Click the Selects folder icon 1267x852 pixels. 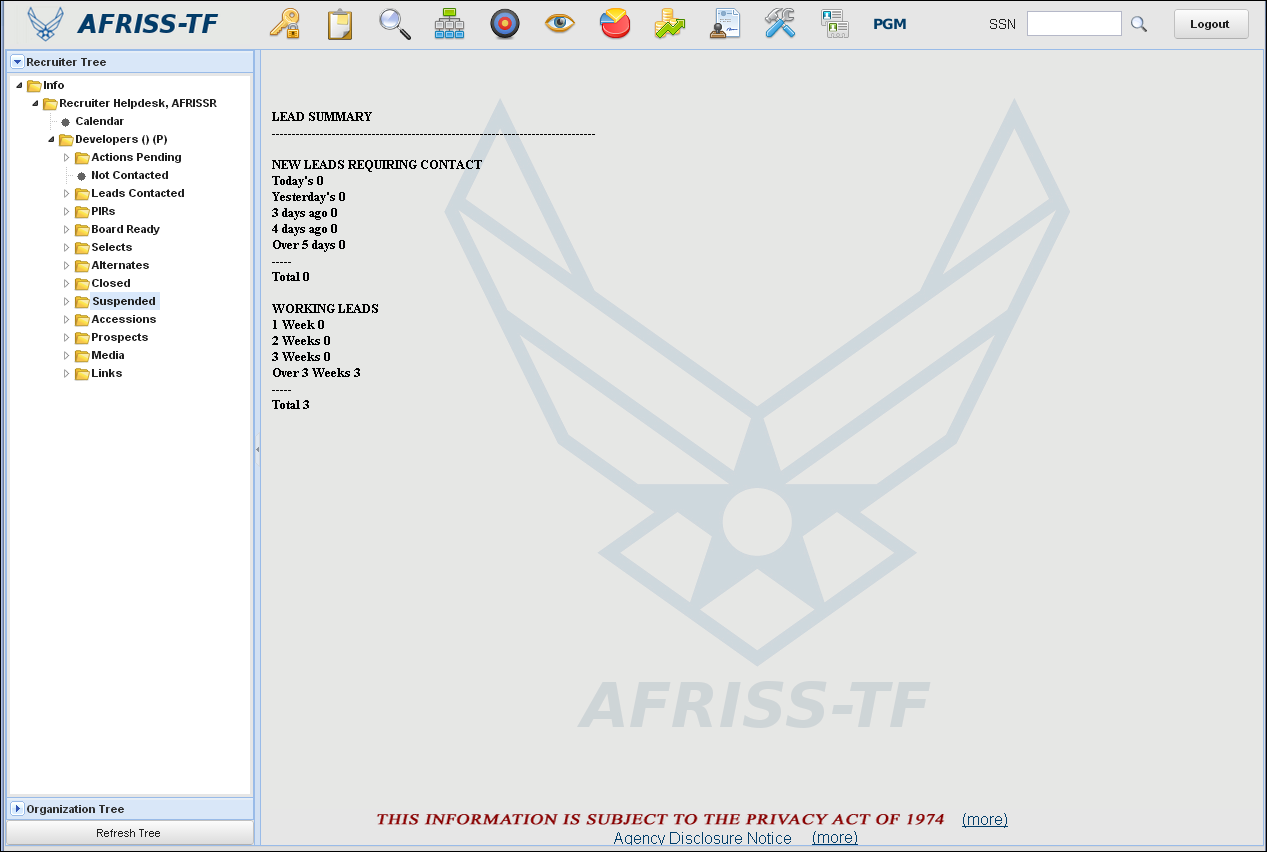(x=82, y=247)
